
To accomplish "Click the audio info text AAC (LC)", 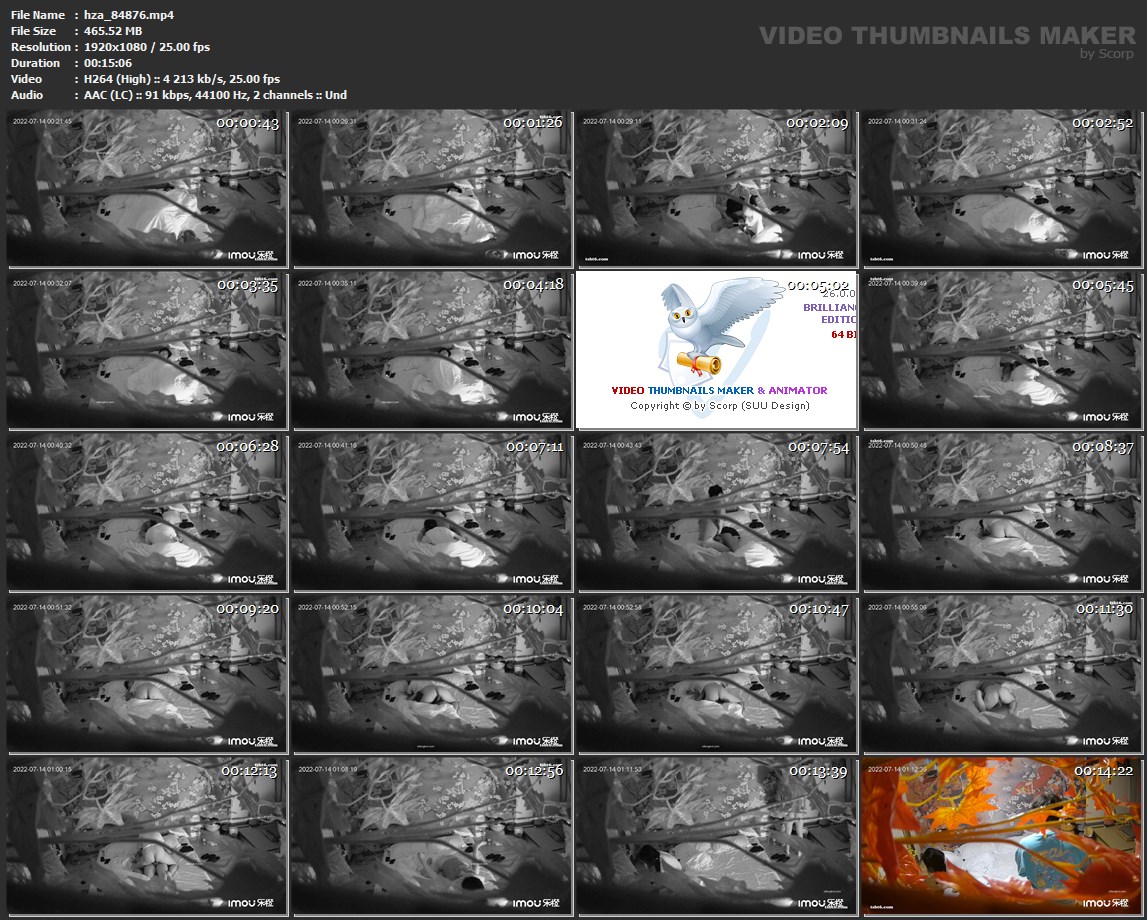I will pyautogui.click(x=108, y=95).
